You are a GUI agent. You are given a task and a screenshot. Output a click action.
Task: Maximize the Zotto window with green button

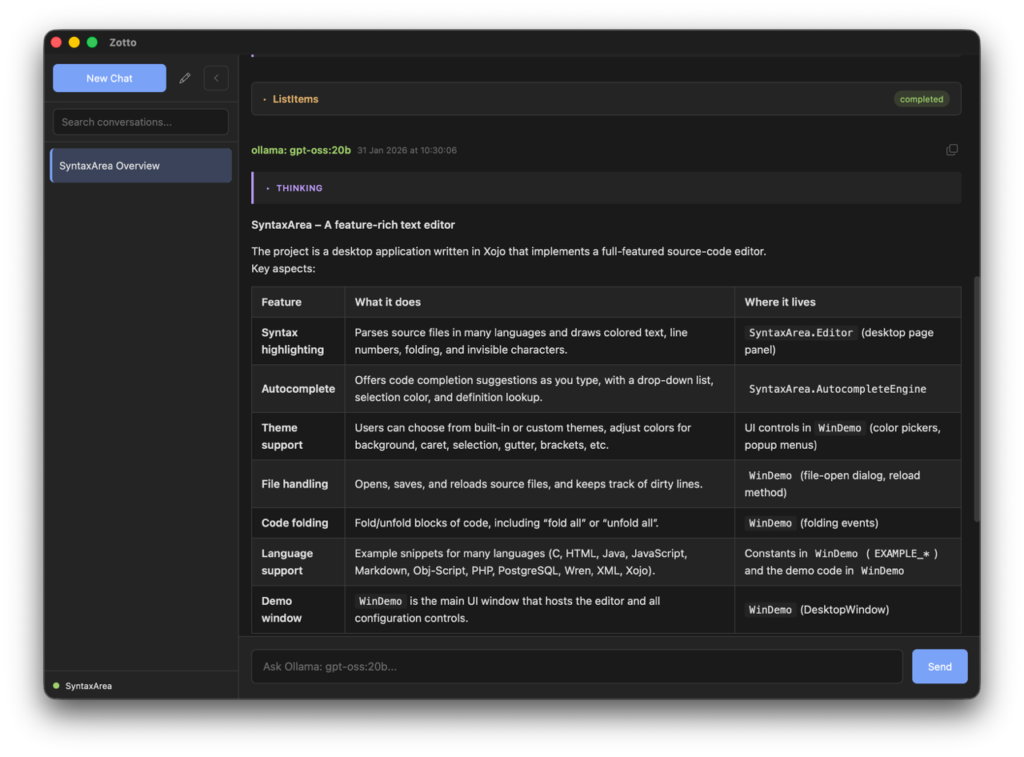(92, 42)
